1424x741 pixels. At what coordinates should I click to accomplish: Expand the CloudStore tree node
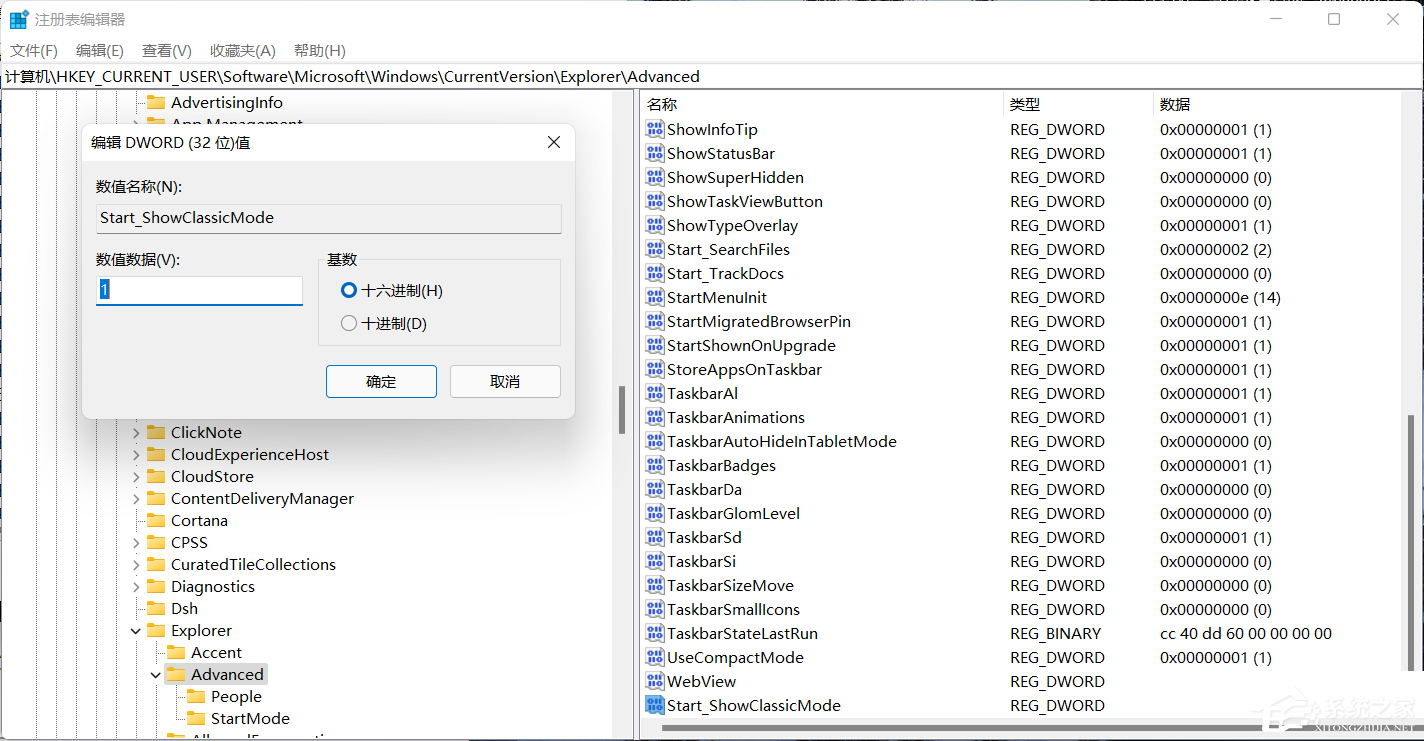[x=137, y=476]
